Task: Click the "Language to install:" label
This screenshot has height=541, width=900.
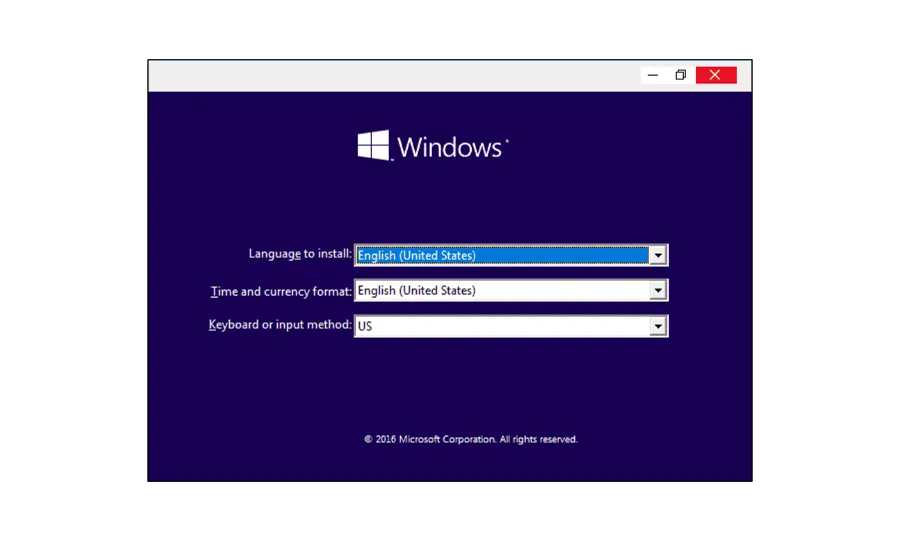Action: point(300,254)
